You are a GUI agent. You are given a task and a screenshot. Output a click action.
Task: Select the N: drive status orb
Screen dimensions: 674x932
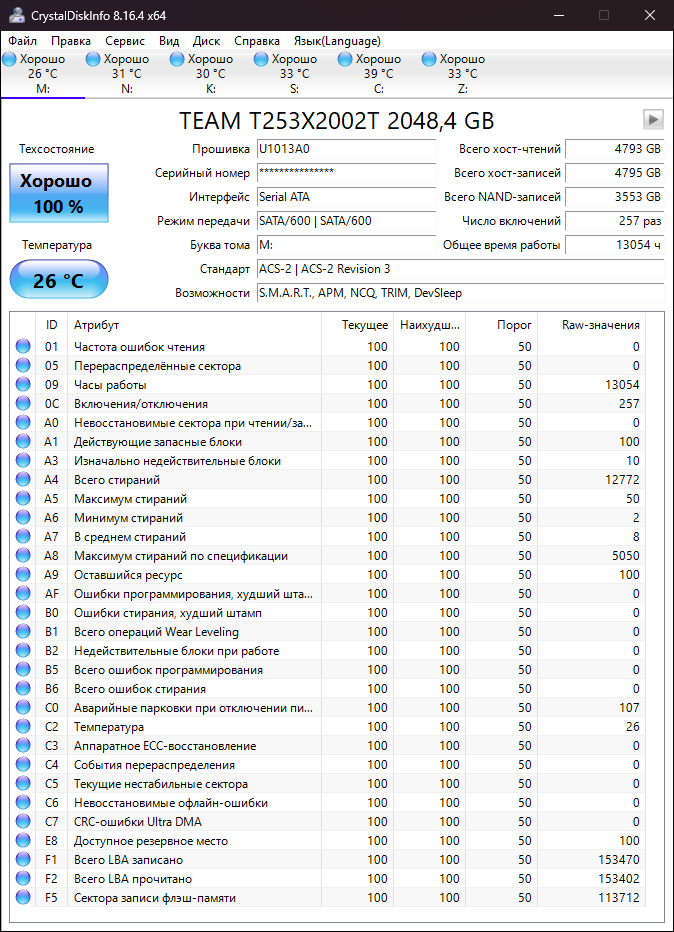93,59
